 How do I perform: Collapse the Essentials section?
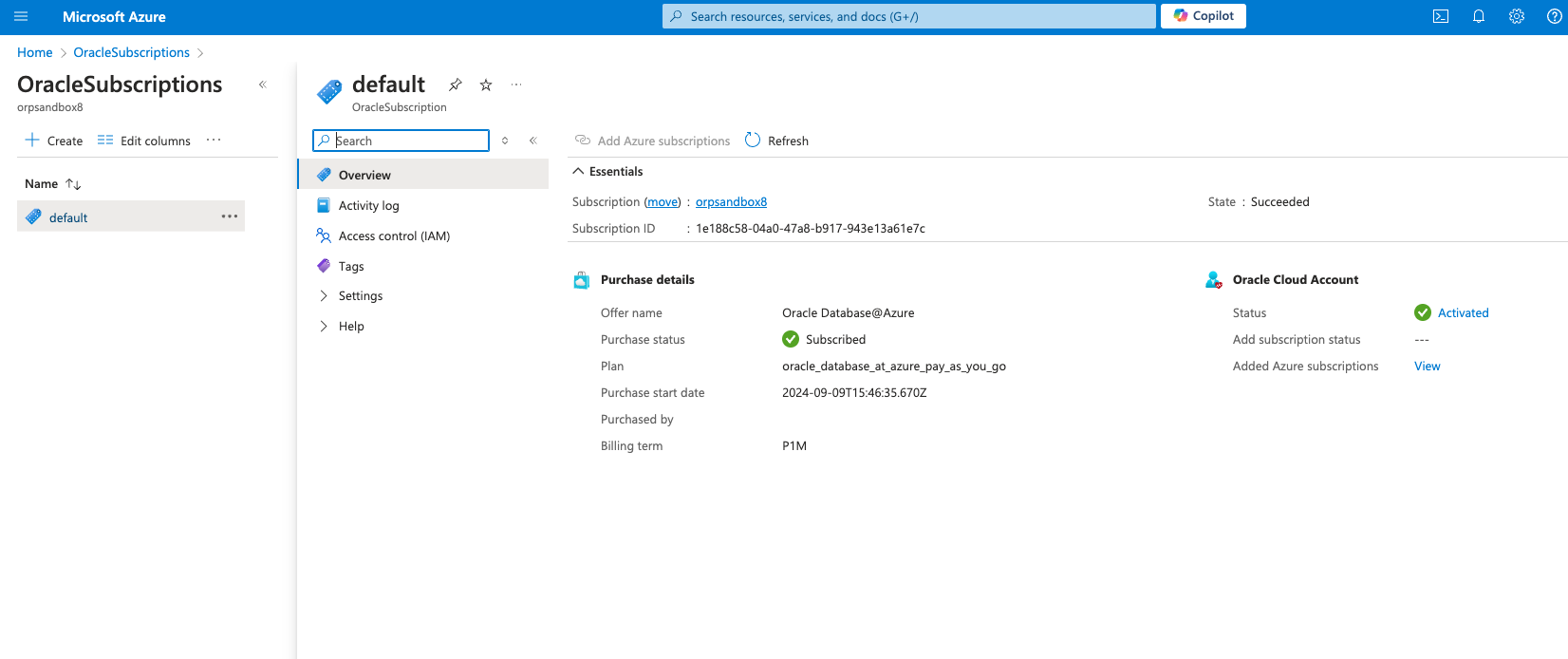[x=607, y=171]
